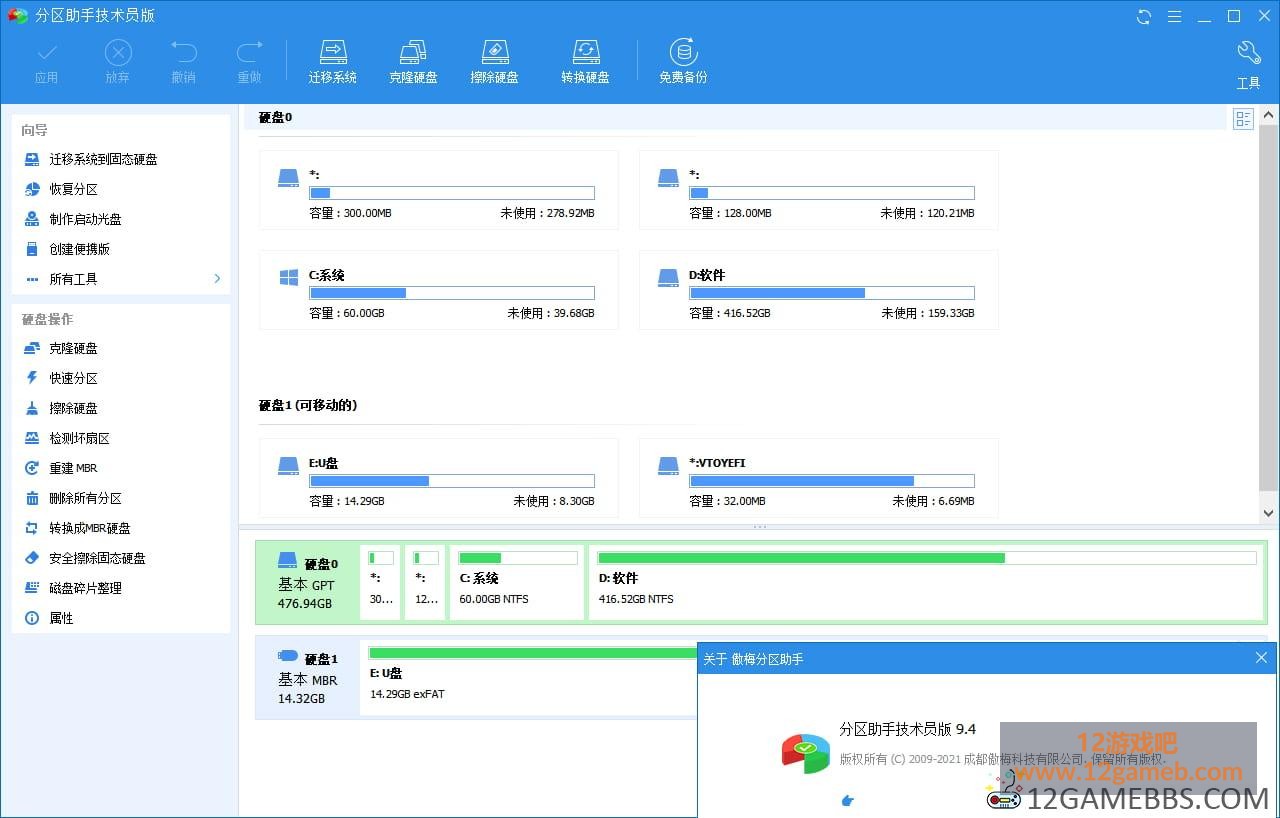Screen dimensions: 1280x818
Task: Close the 关于 傲梅分区助手 dialog
Action: 1261,658
